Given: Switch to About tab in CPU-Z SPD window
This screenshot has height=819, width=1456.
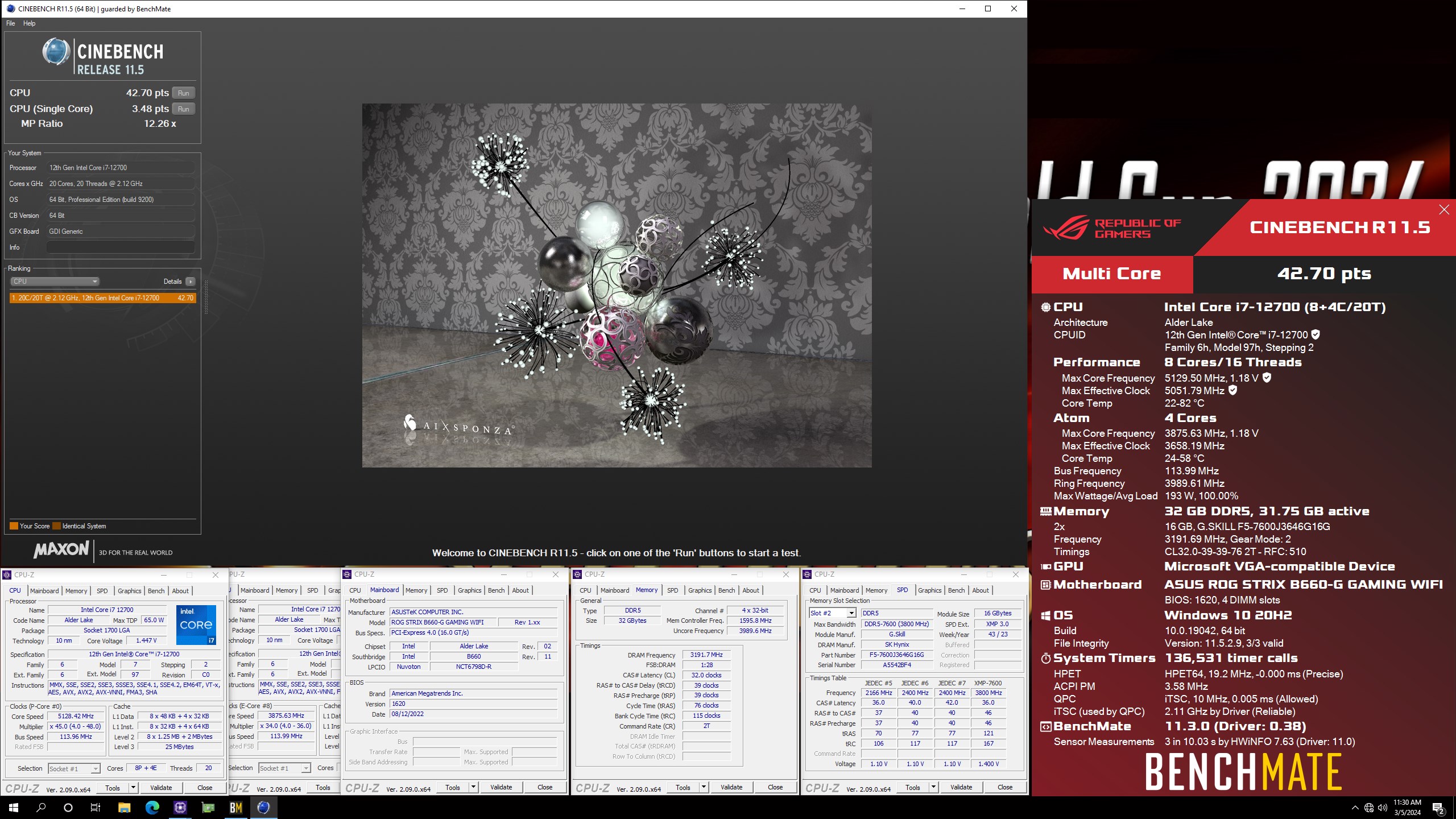Looking at the screenshot, I should (981, 590).
